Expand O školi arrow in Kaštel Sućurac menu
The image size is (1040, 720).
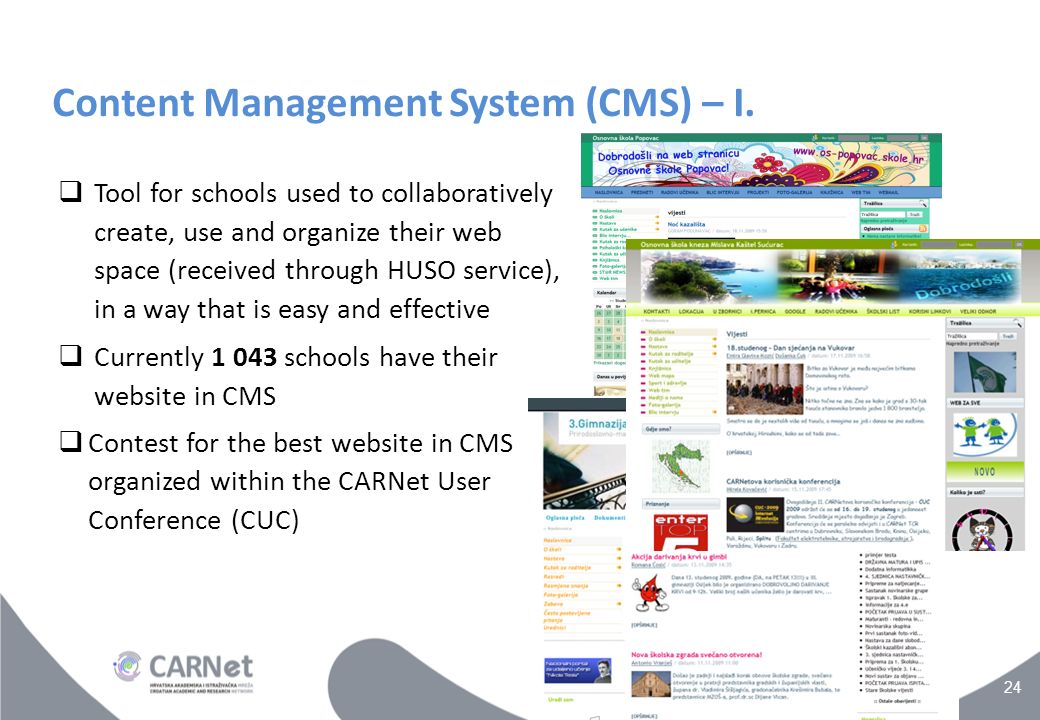(x=714, y=339)
